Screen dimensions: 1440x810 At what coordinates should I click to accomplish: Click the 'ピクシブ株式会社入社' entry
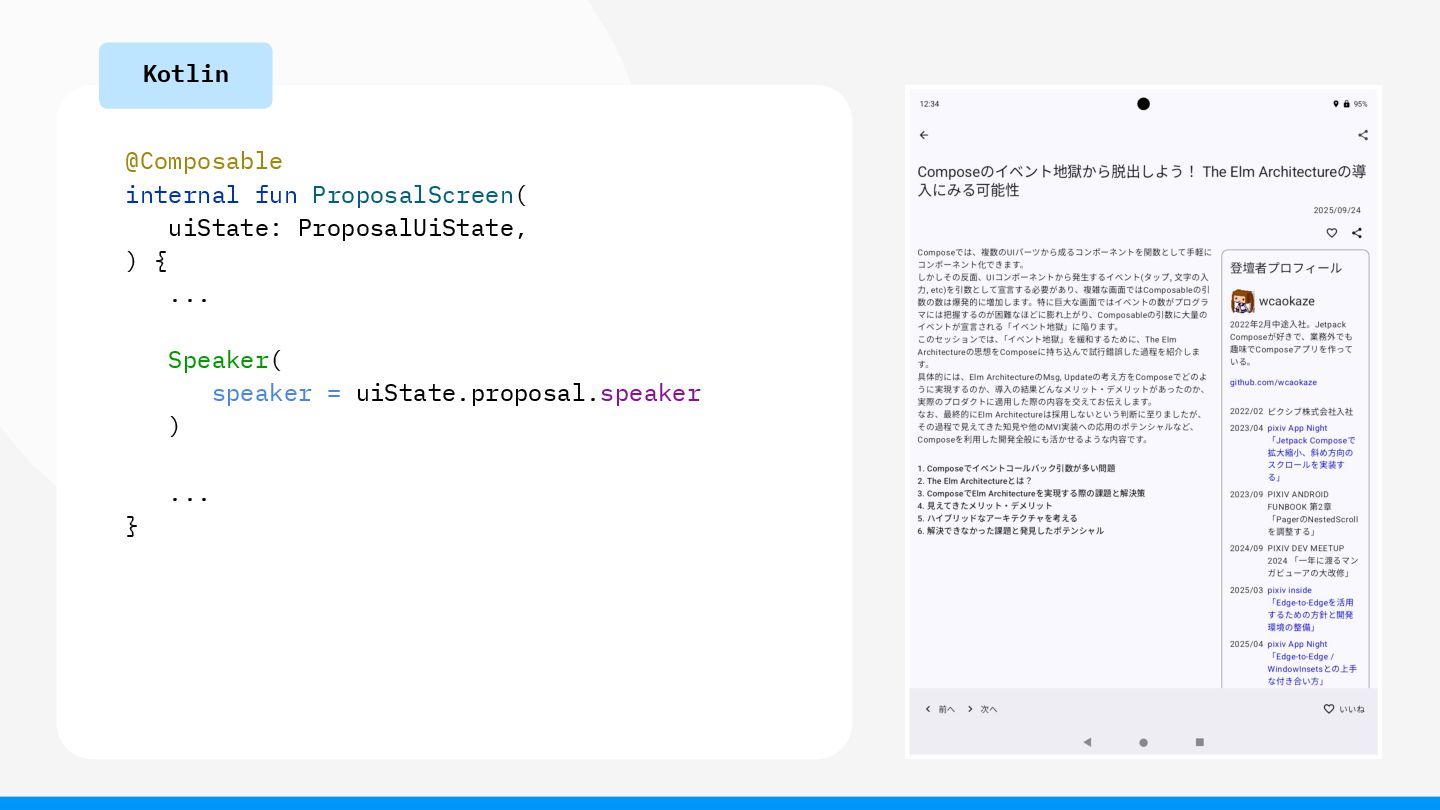(1310, 411)
